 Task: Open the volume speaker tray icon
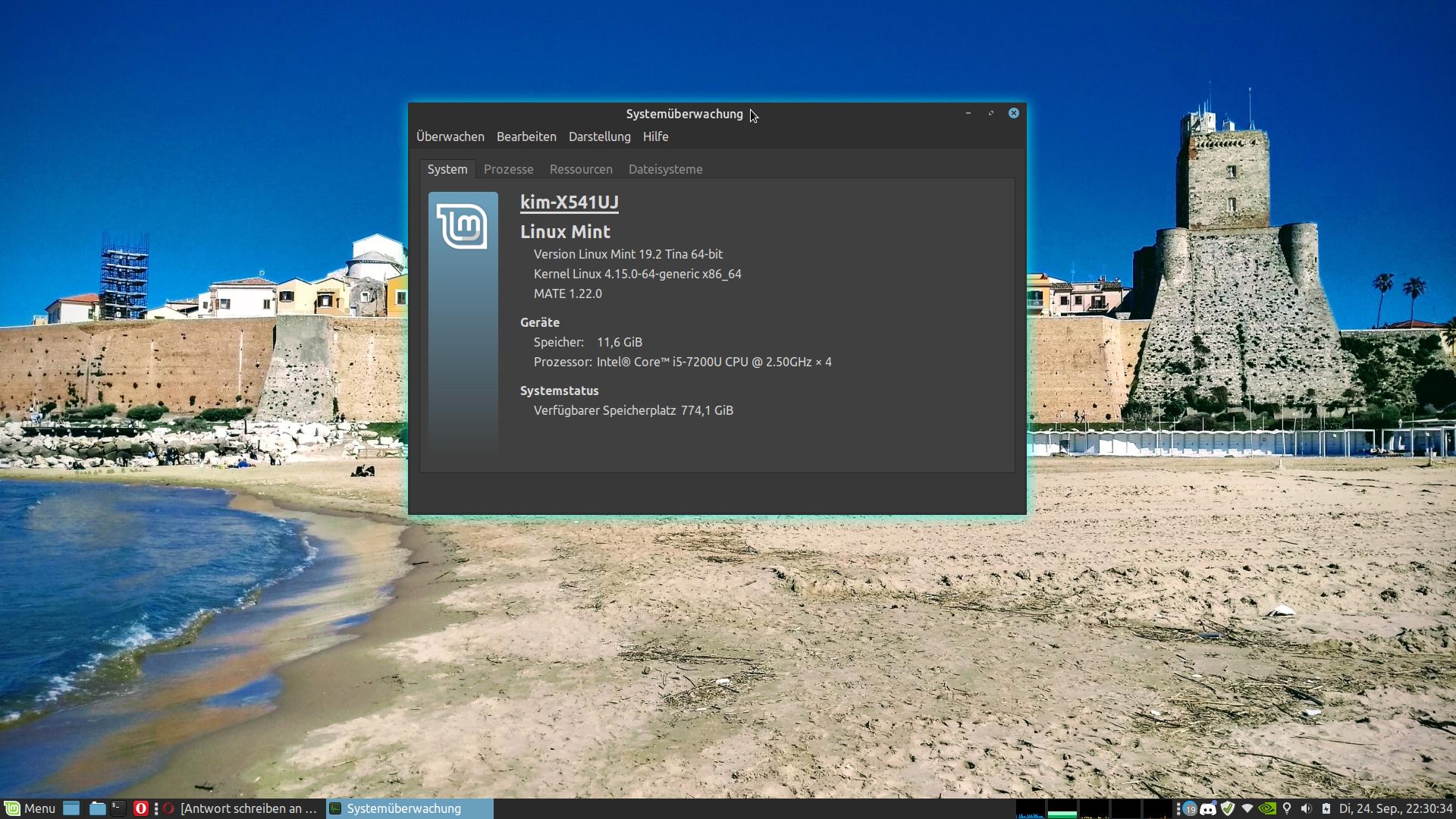coord(1306,808)
